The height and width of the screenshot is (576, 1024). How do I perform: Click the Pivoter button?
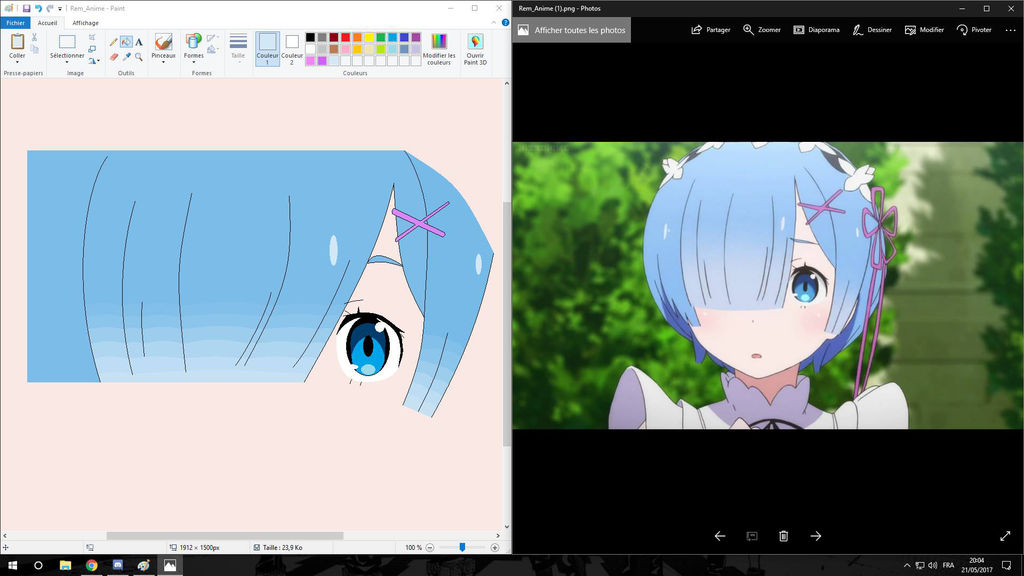[x=974, y=30]
